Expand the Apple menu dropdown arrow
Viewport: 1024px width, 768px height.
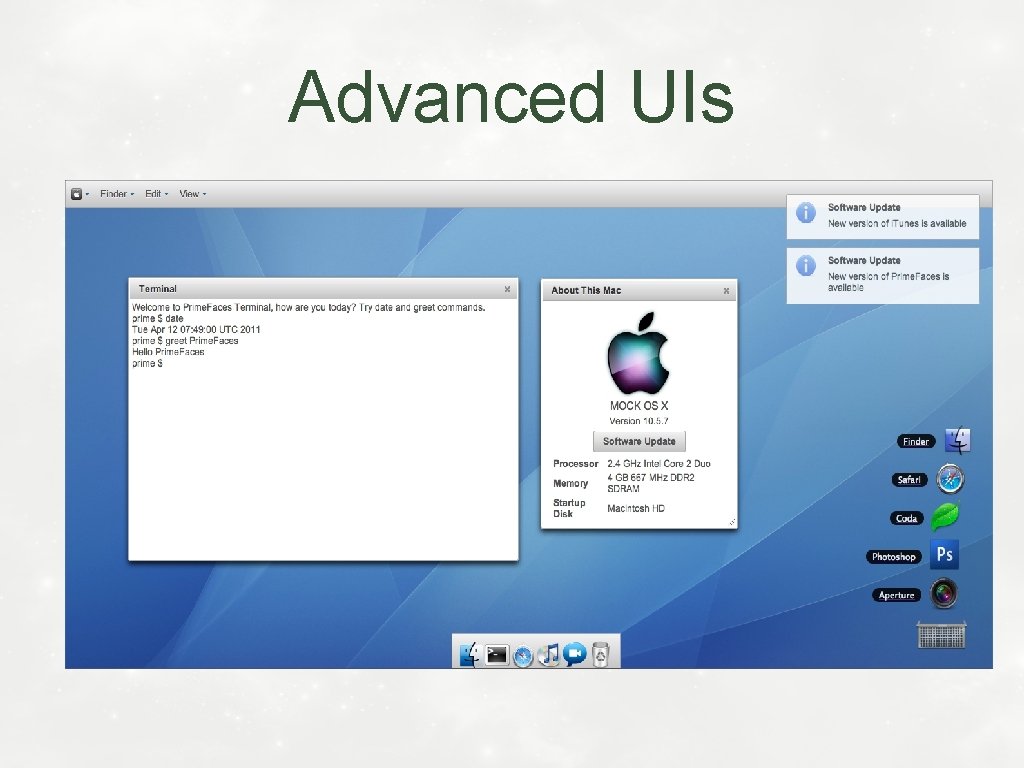pos(88,195)
